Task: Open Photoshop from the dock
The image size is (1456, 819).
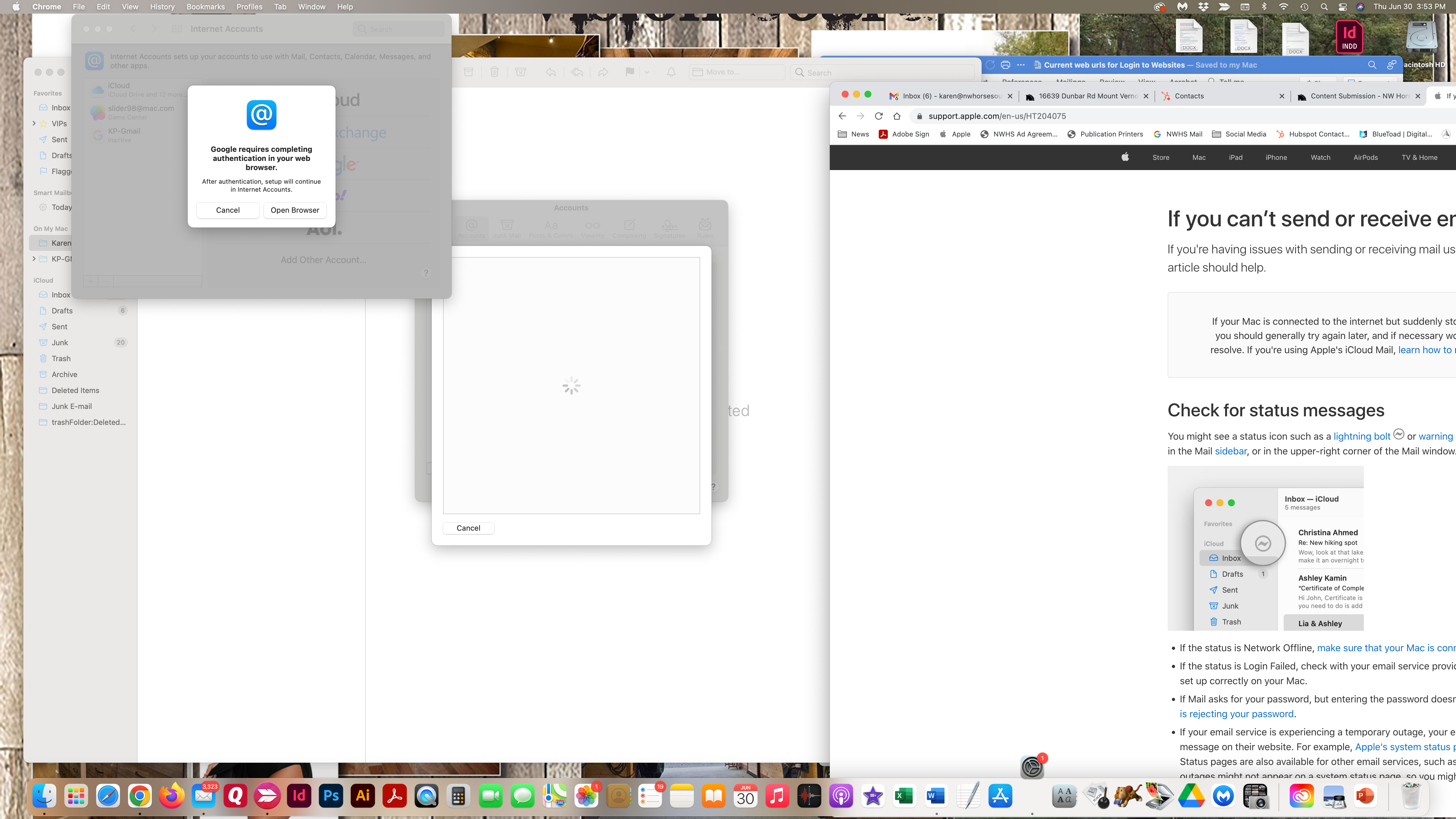Action: click(331, 796)
